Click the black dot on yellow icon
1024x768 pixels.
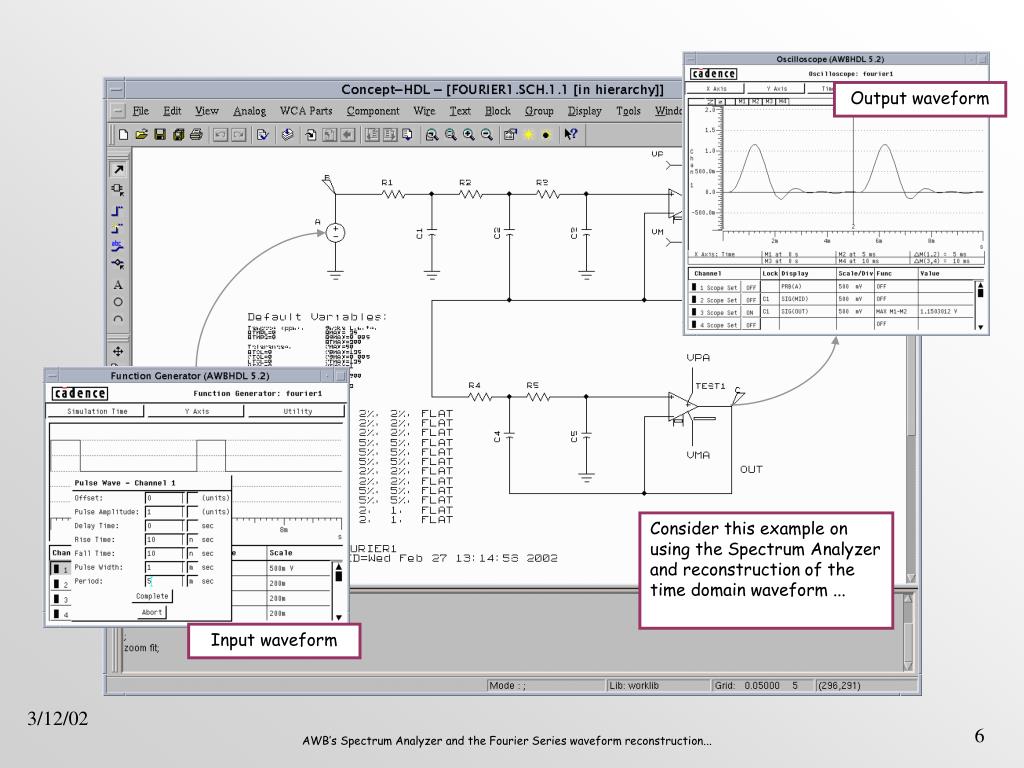click(x=546, y=135)
